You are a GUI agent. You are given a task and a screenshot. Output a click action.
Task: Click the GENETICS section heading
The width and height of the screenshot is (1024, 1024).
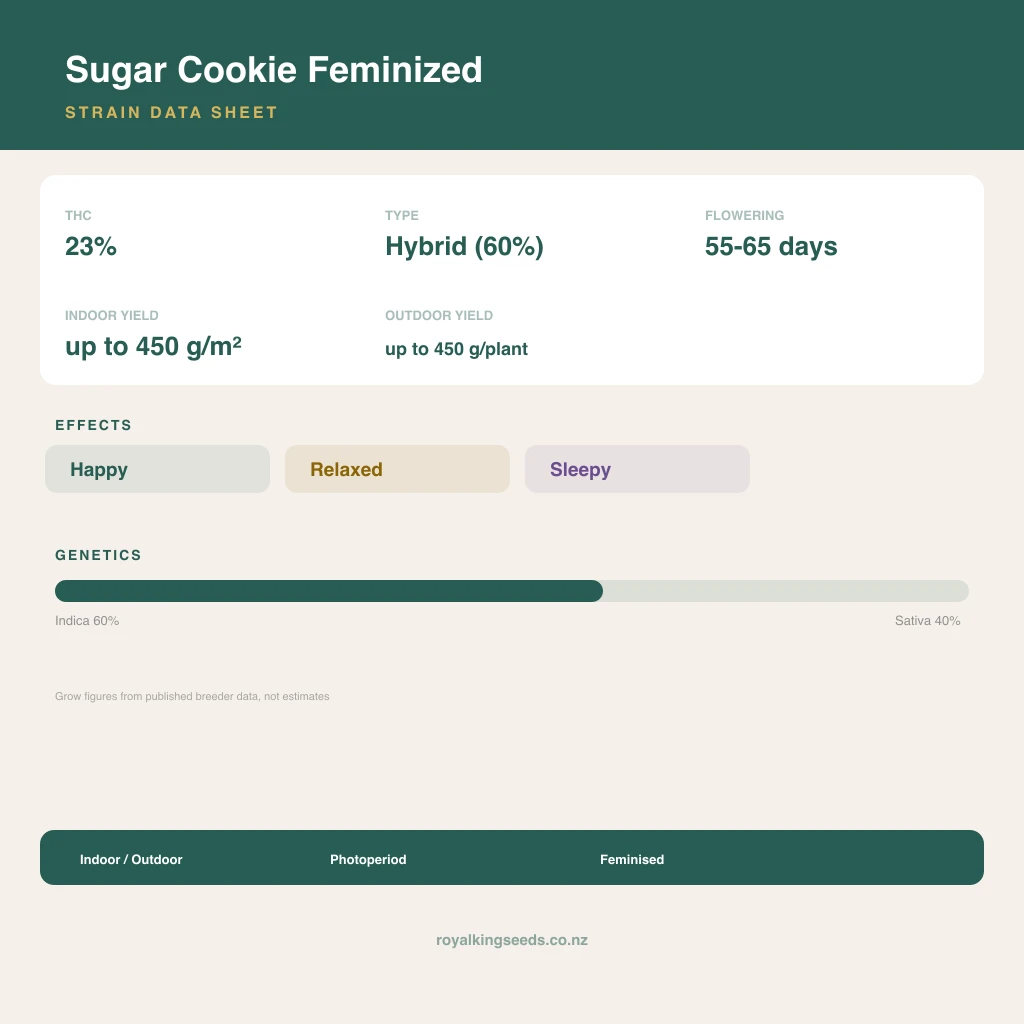point(98,555)
